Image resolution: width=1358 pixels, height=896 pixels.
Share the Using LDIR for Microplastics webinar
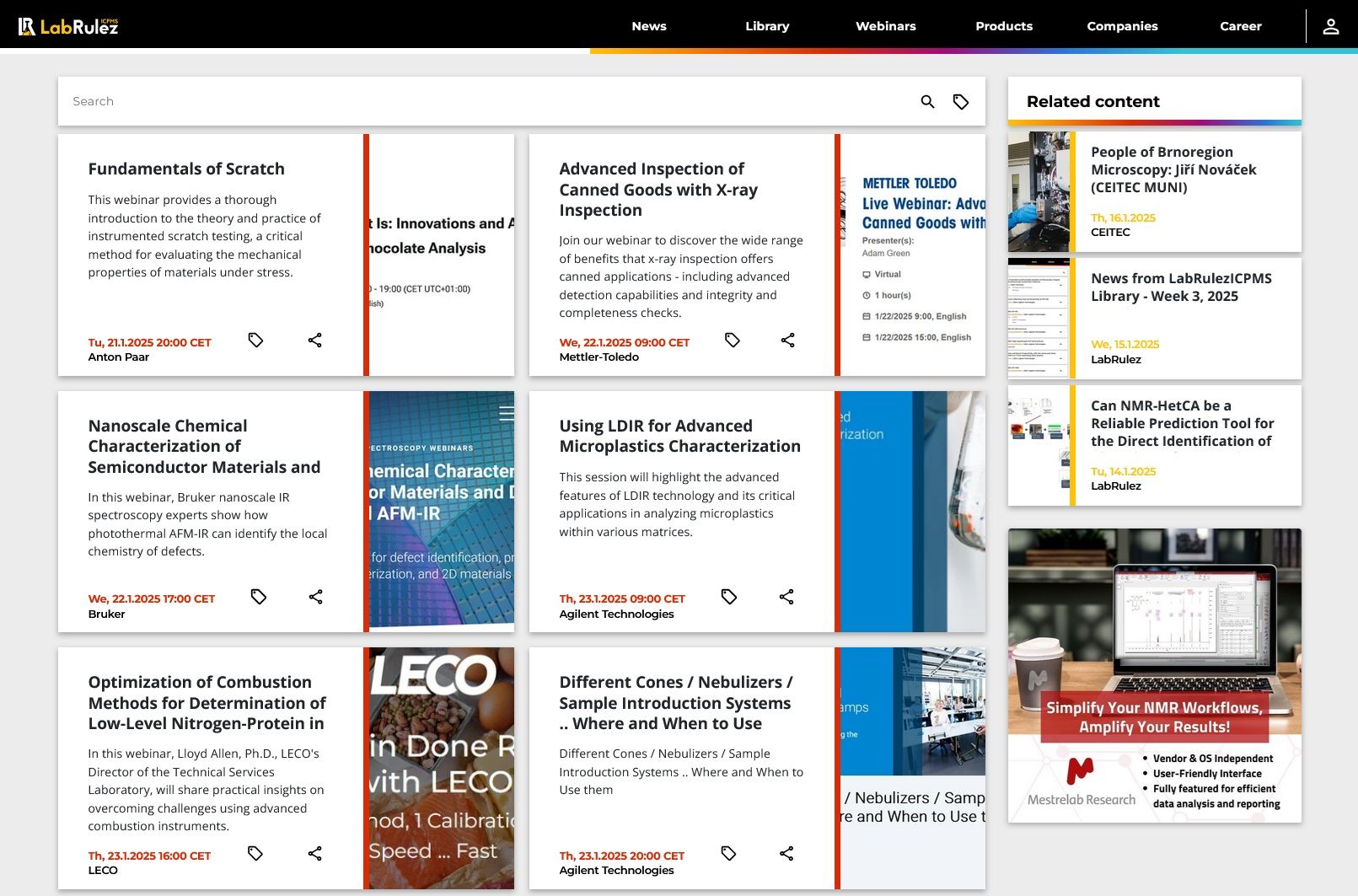pyautogui.click(x=787, y=597)
